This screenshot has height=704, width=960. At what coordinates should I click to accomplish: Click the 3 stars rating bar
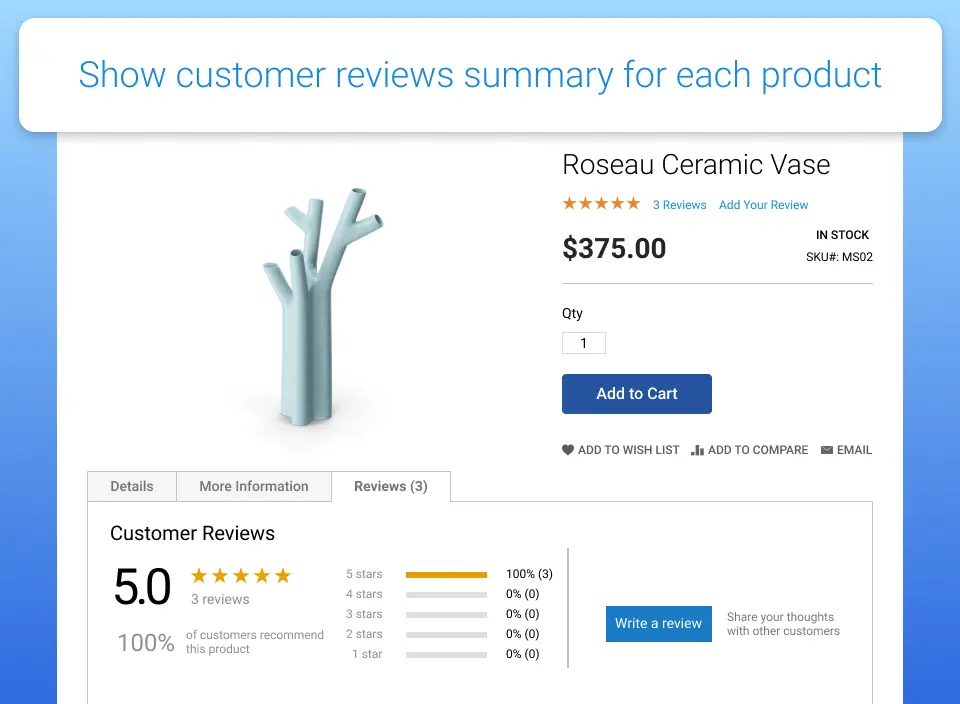pos(446,615)
